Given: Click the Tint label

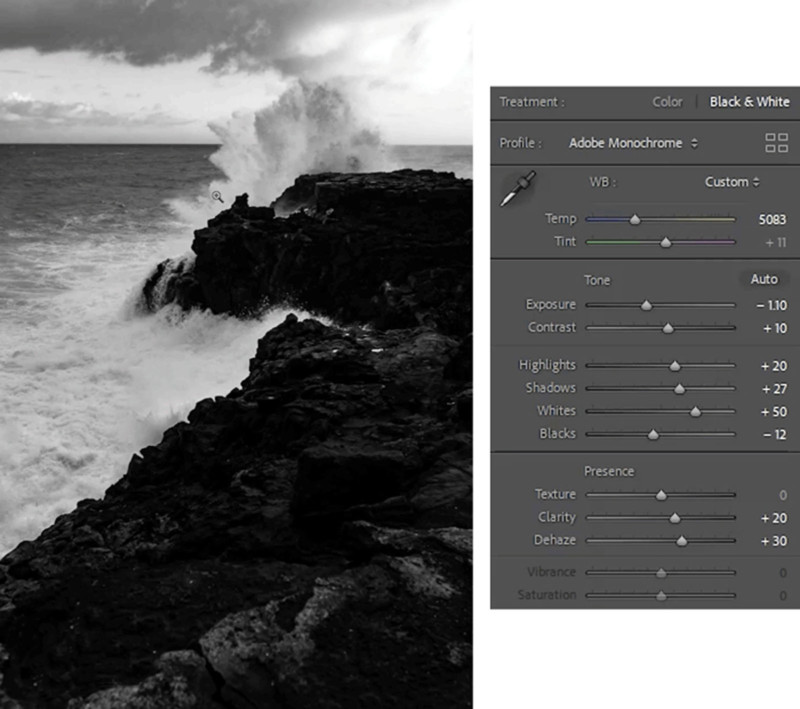Looking at the screenshot, I should (565, 241).
